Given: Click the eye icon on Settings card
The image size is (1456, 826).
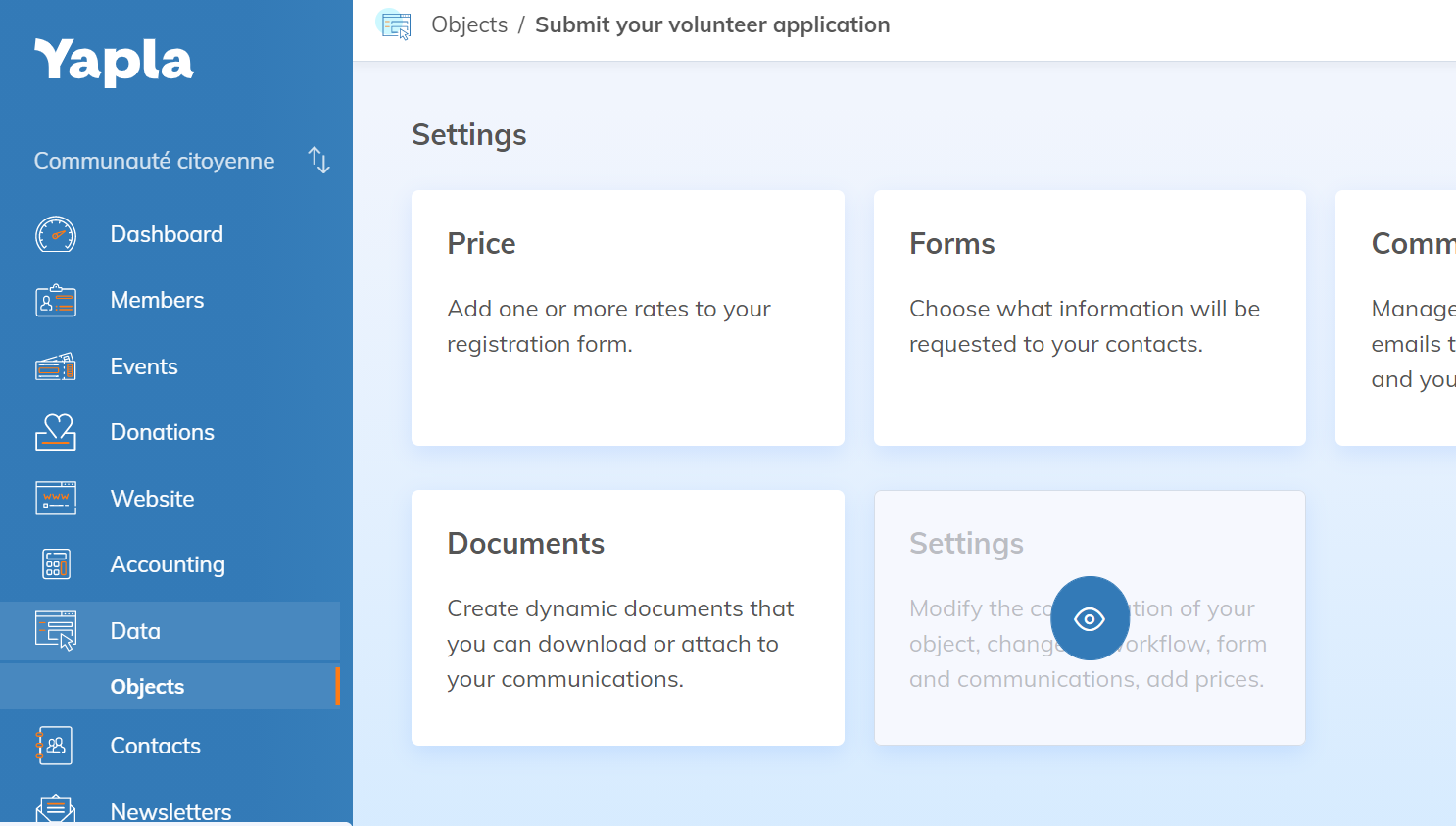Looking at the screenshot, I should pos(1090,618).
